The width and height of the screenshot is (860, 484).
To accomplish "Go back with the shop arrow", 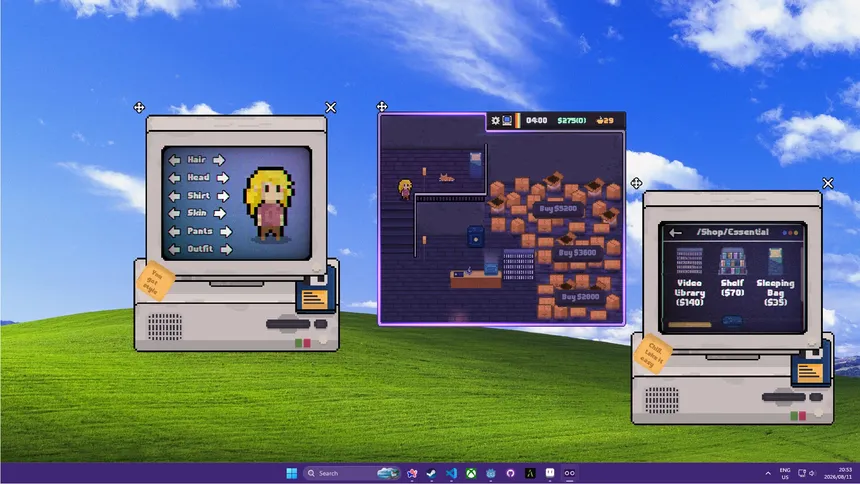I will coord(675,233).
